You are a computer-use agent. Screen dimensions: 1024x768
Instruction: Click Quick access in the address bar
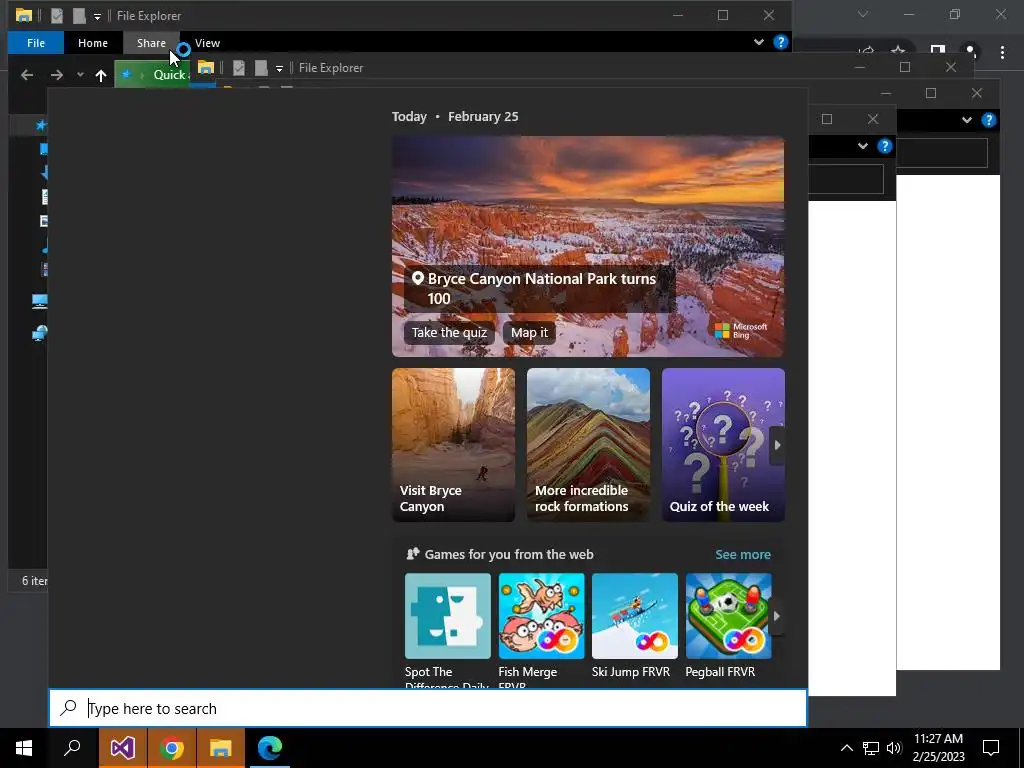point(169,75)
